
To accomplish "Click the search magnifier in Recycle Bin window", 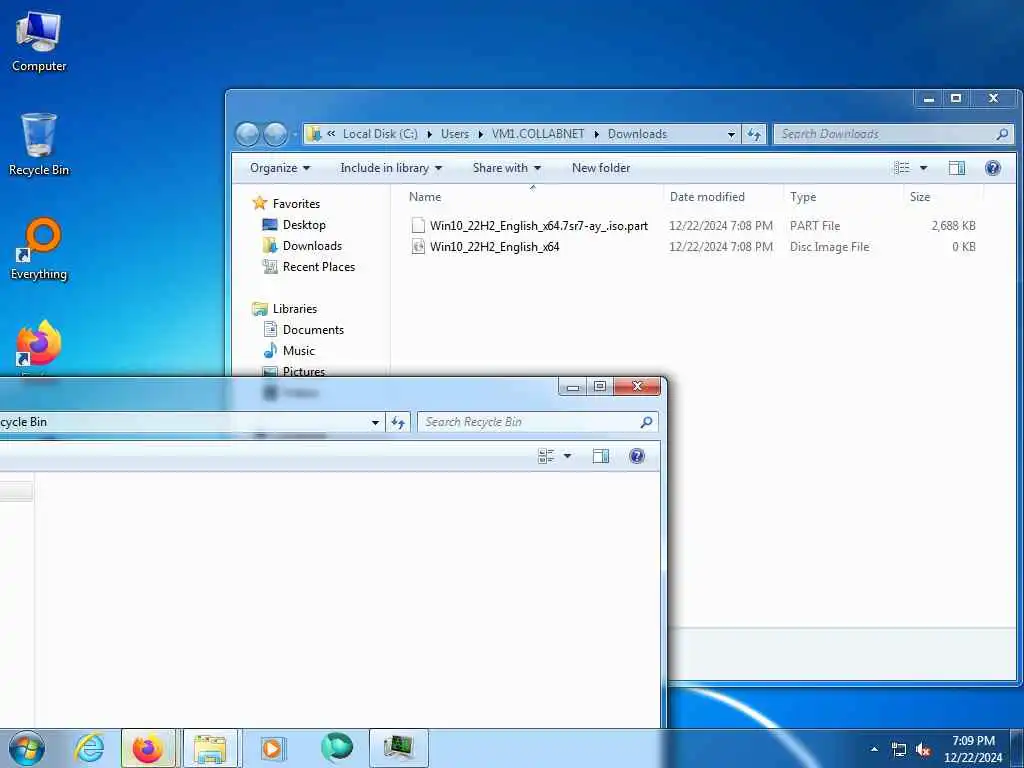I will pyautogui.click(x=646, y=423).
